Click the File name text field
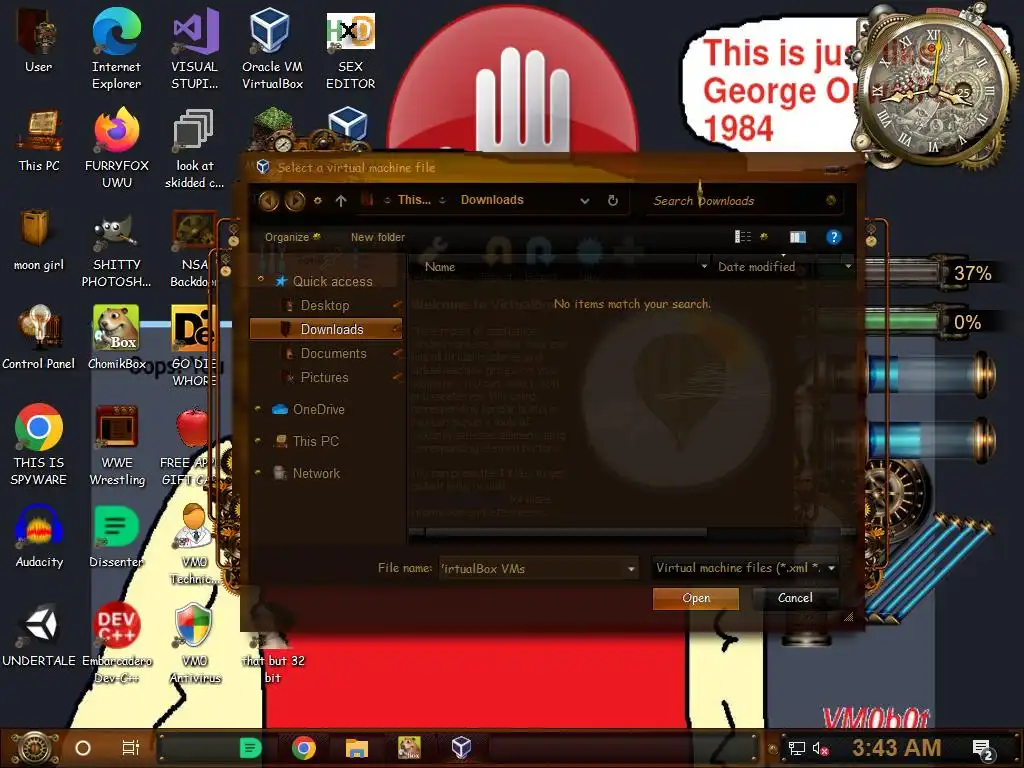 click(532, 568)
